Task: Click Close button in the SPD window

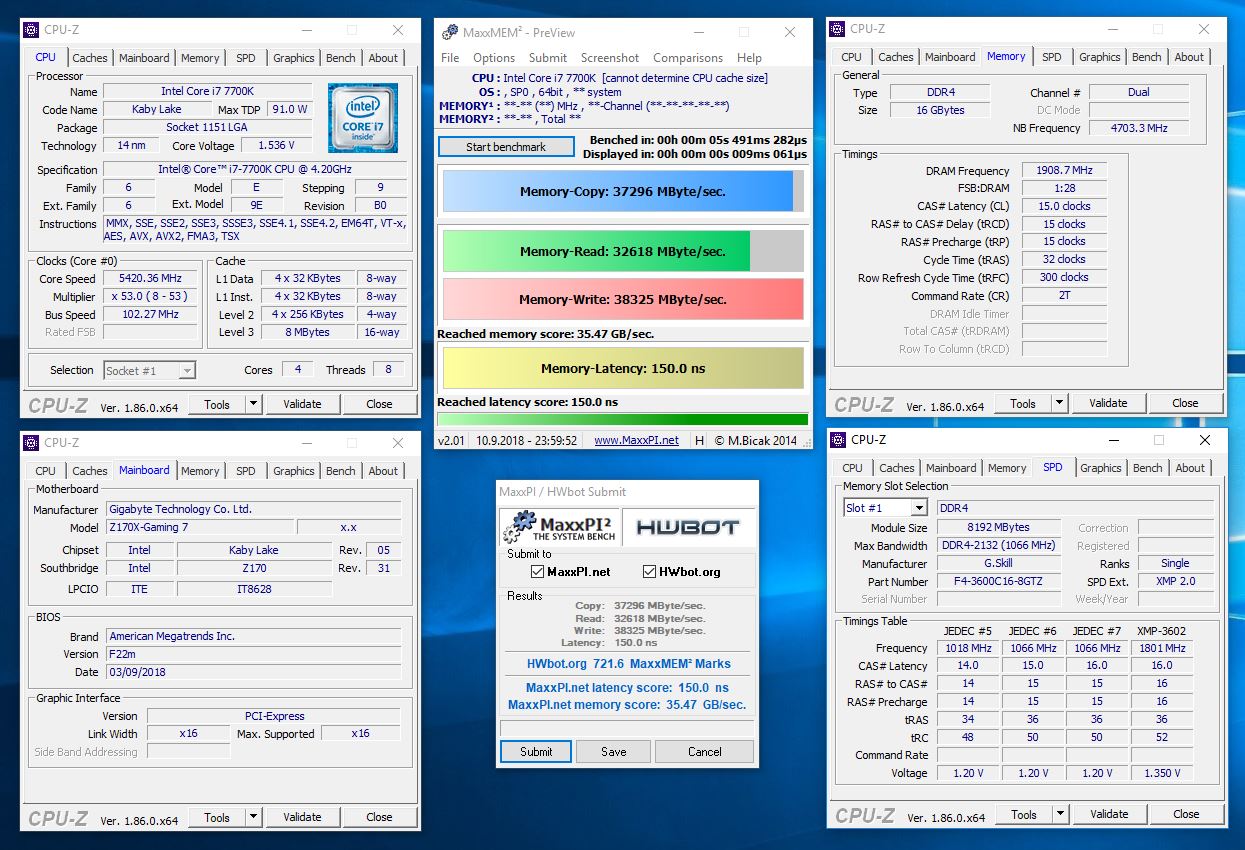Action: (x=1186, y=814)
